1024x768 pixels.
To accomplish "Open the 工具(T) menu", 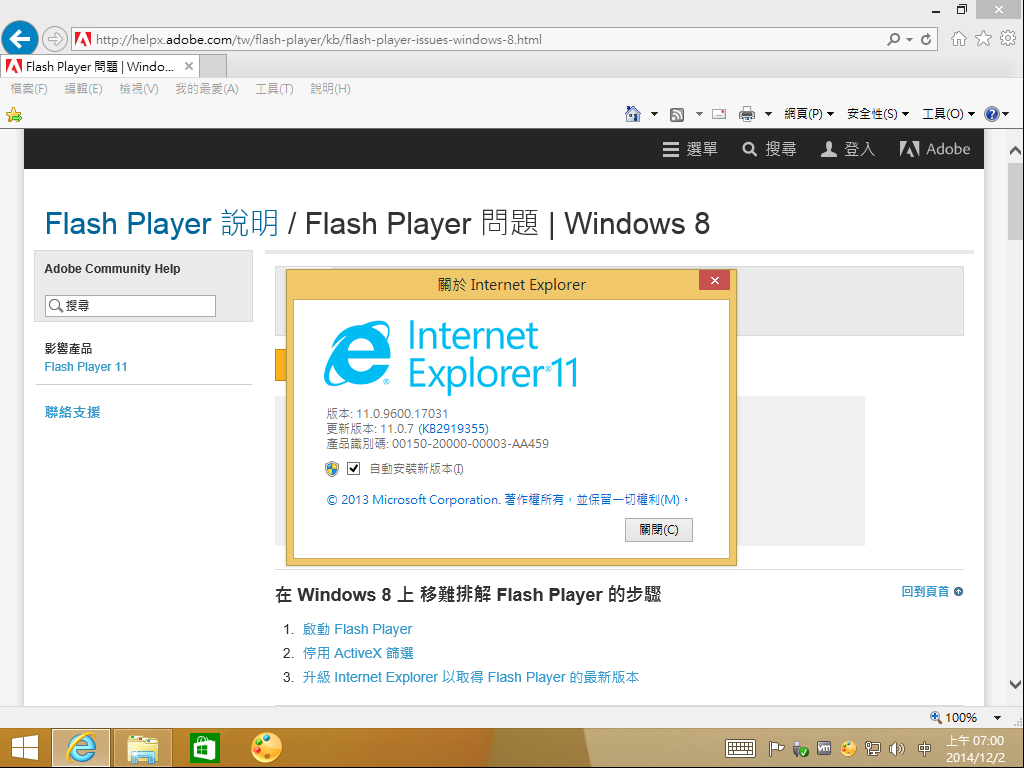I will coord(274,89).
